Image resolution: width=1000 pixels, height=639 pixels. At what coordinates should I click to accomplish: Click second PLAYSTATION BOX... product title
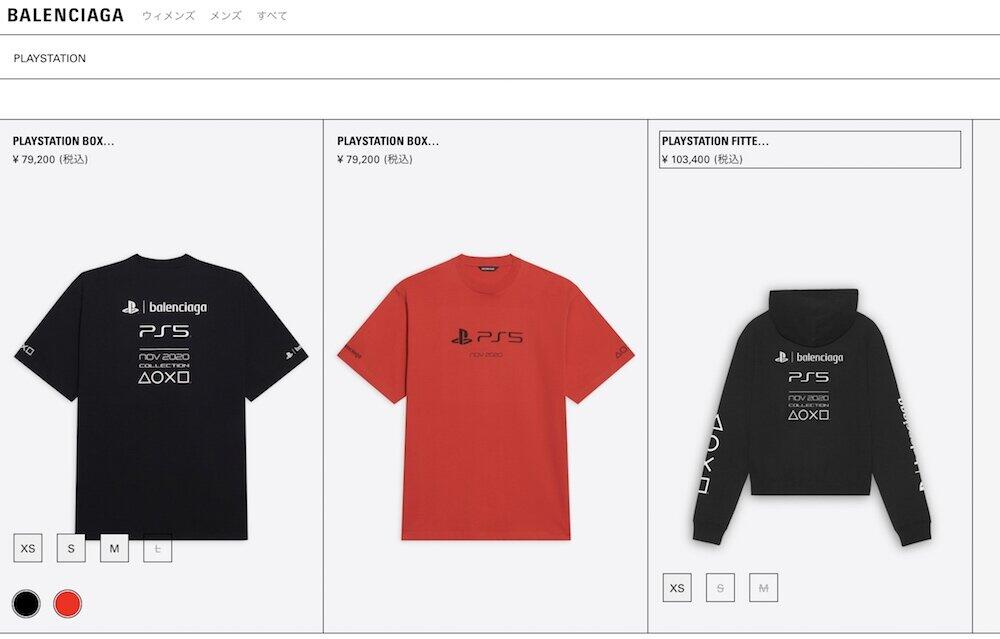tap(388, 141)
